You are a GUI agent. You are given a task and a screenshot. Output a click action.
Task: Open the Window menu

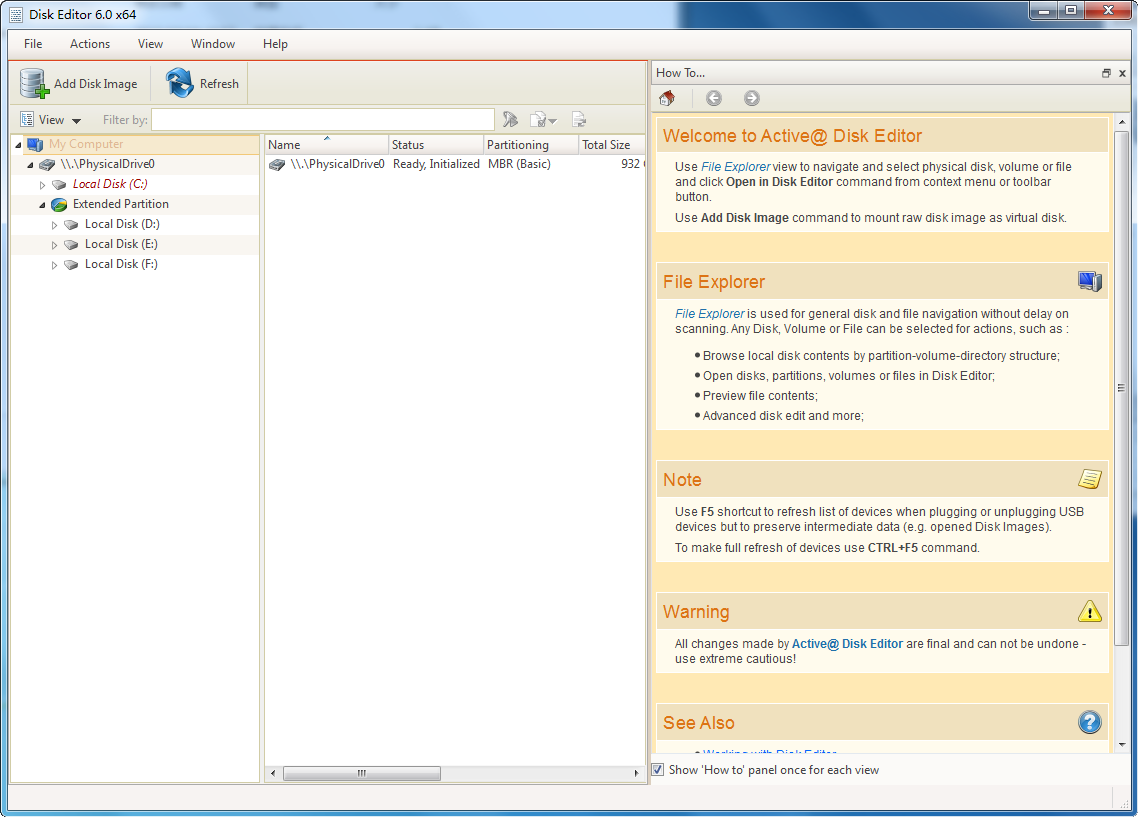tap(213, 44)
